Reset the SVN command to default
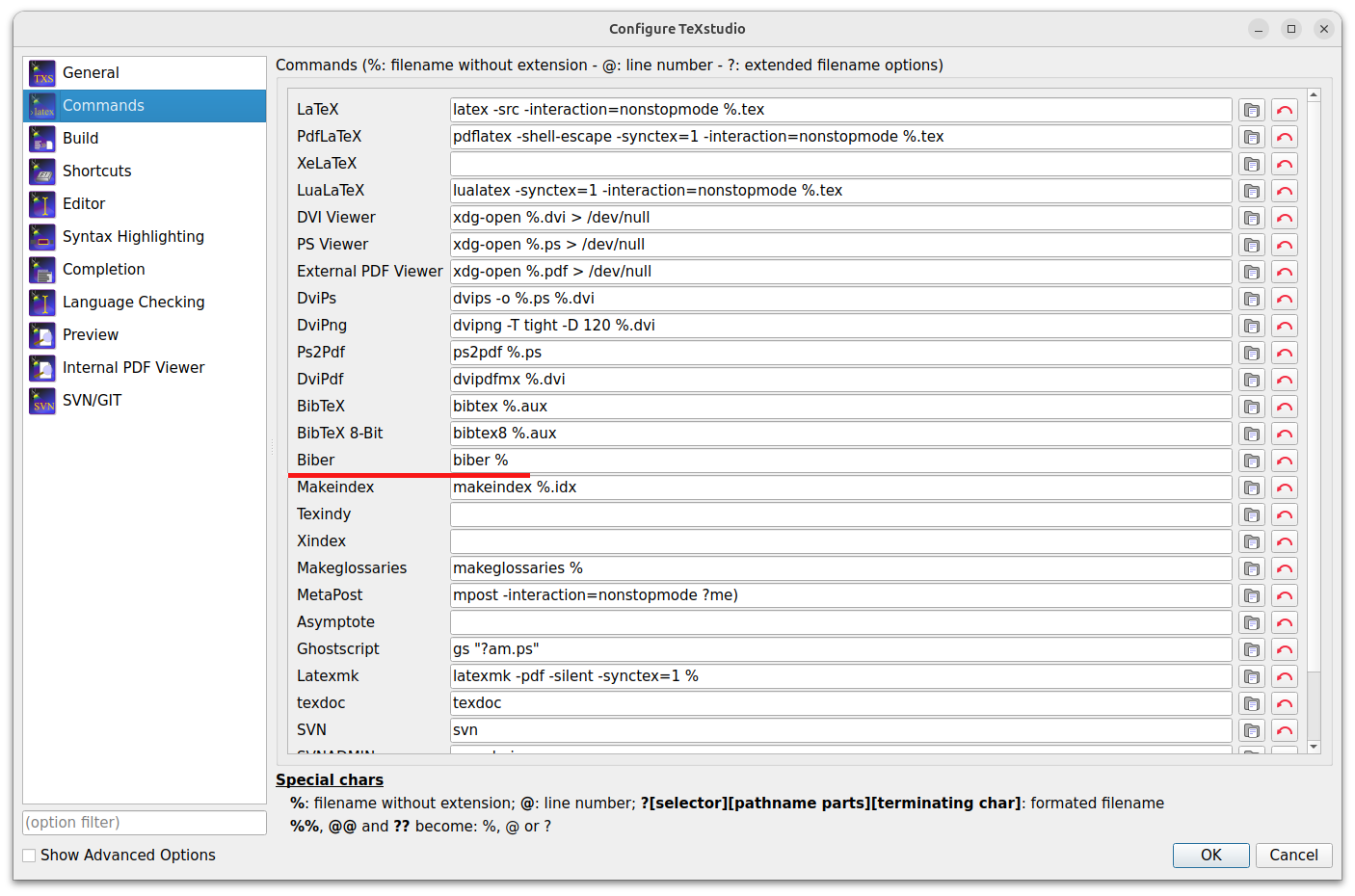The height and width of the screenshot is (896, 1355). click(x=1285, y=730)
